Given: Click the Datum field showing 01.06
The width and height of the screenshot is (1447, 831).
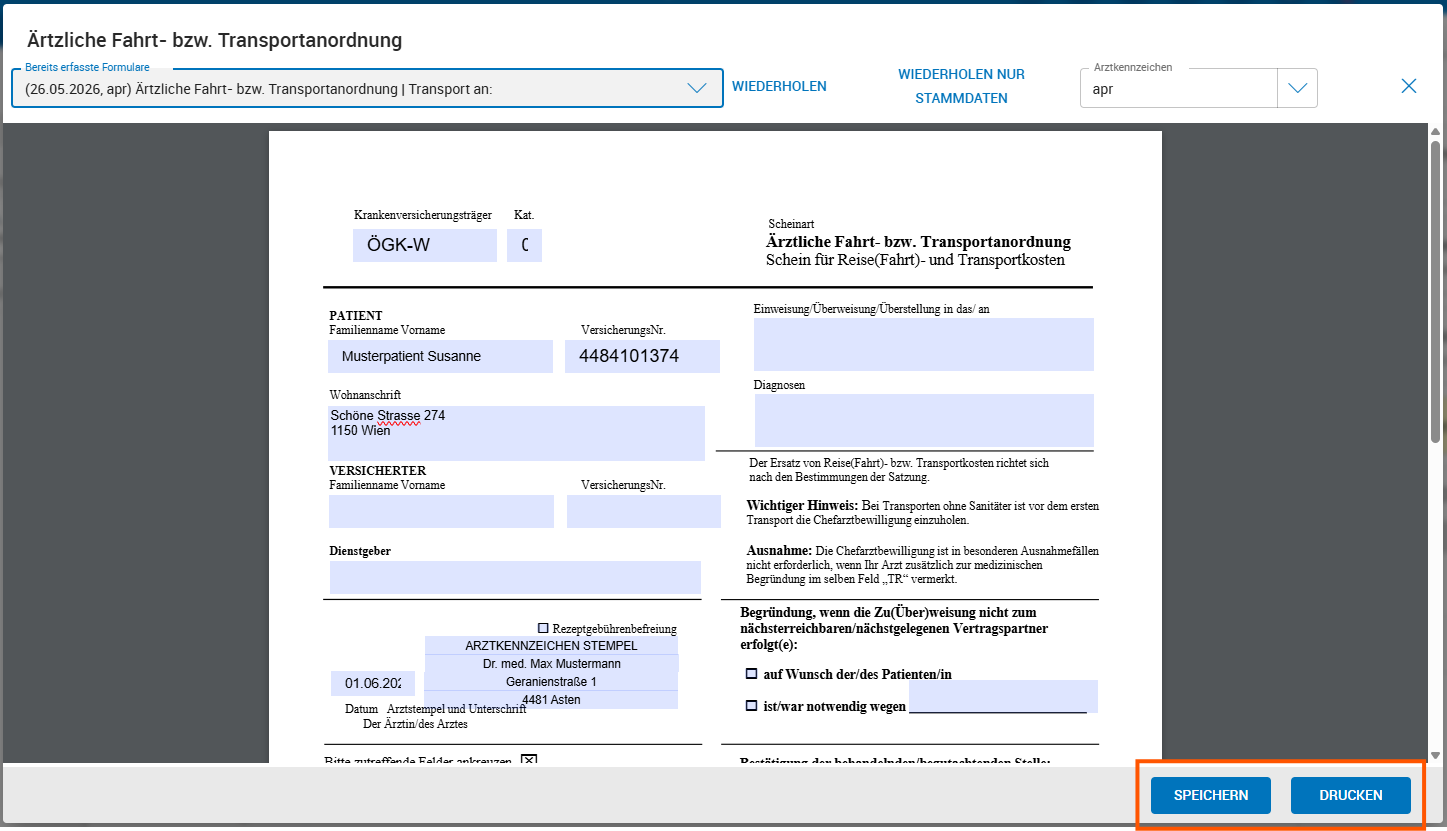Looking at the screenshot, I should point(372,683).
